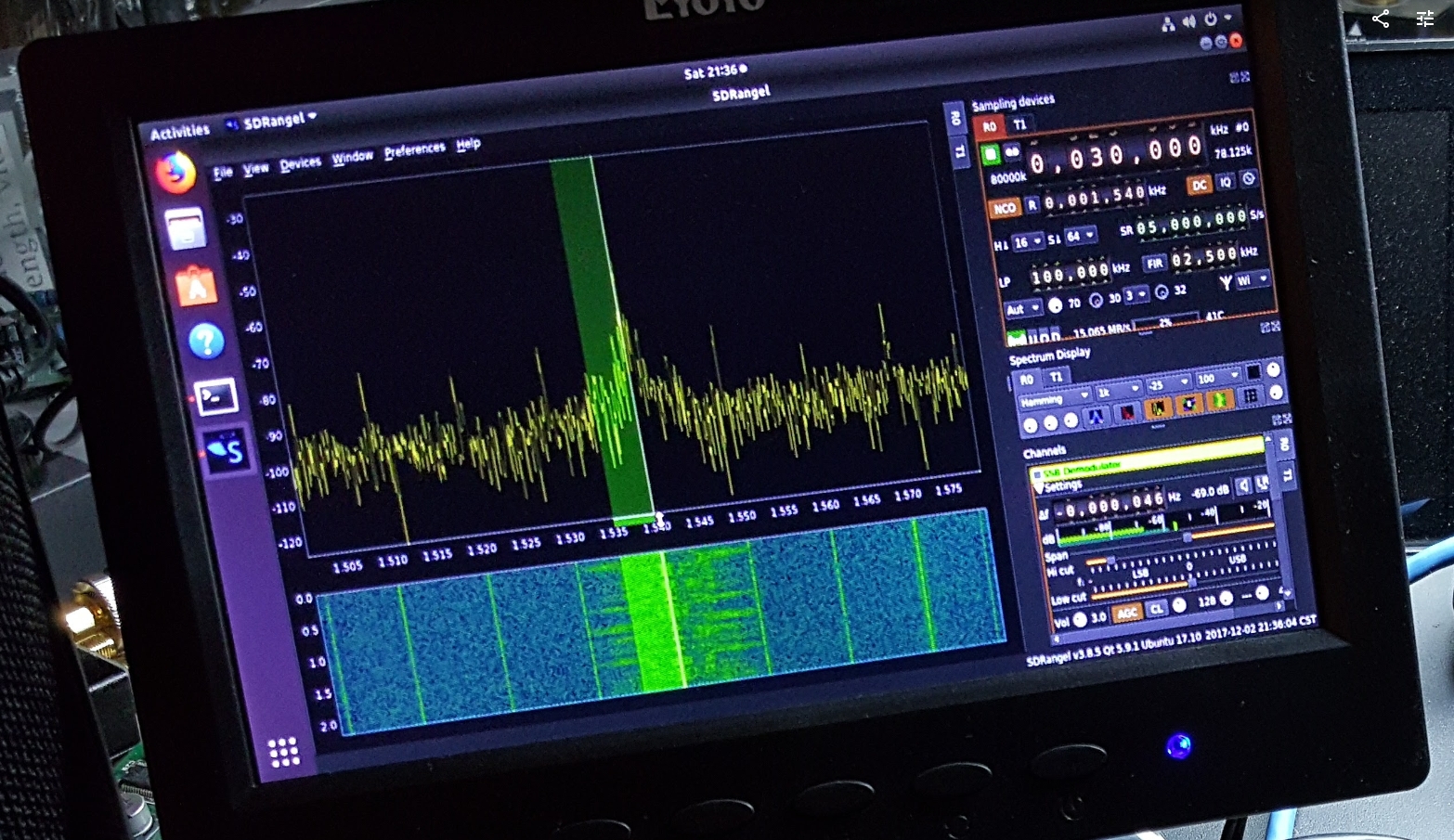Screen dimensions: 1454x840
Task: Open the Window menu
Action: click(352, 157)
